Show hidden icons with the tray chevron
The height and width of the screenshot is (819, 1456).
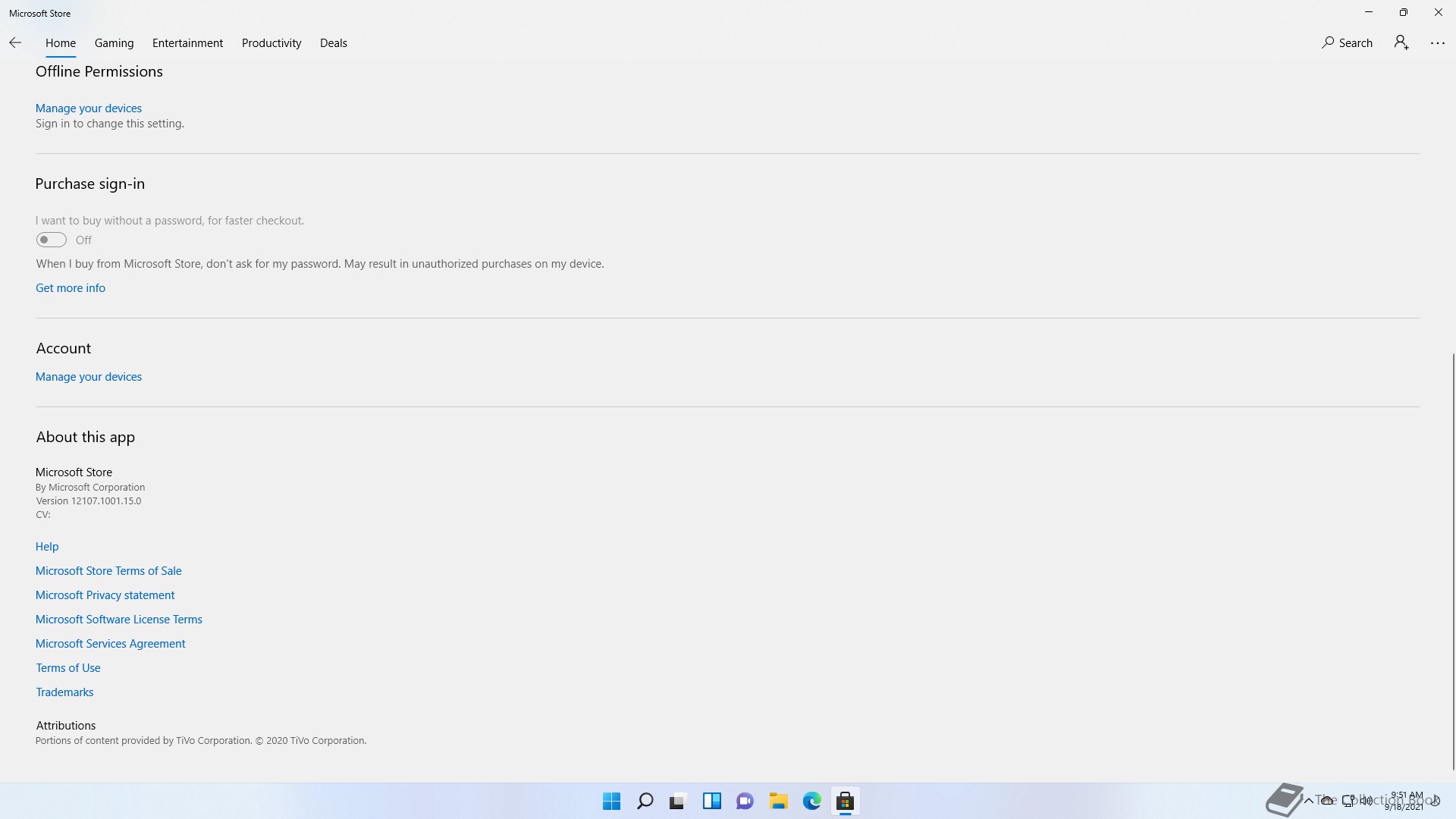click(1308, 800)
